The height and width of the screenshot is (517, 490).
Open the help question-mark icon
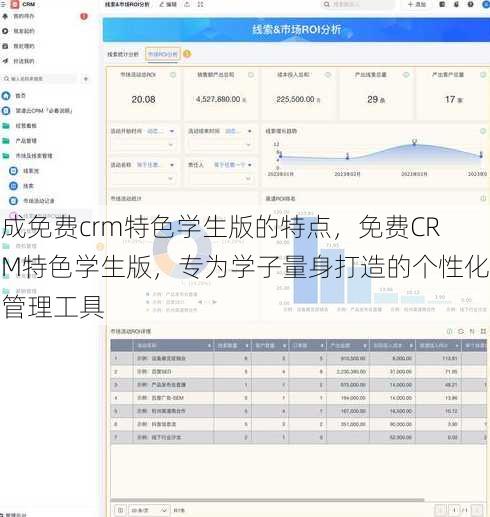point(470,4)
